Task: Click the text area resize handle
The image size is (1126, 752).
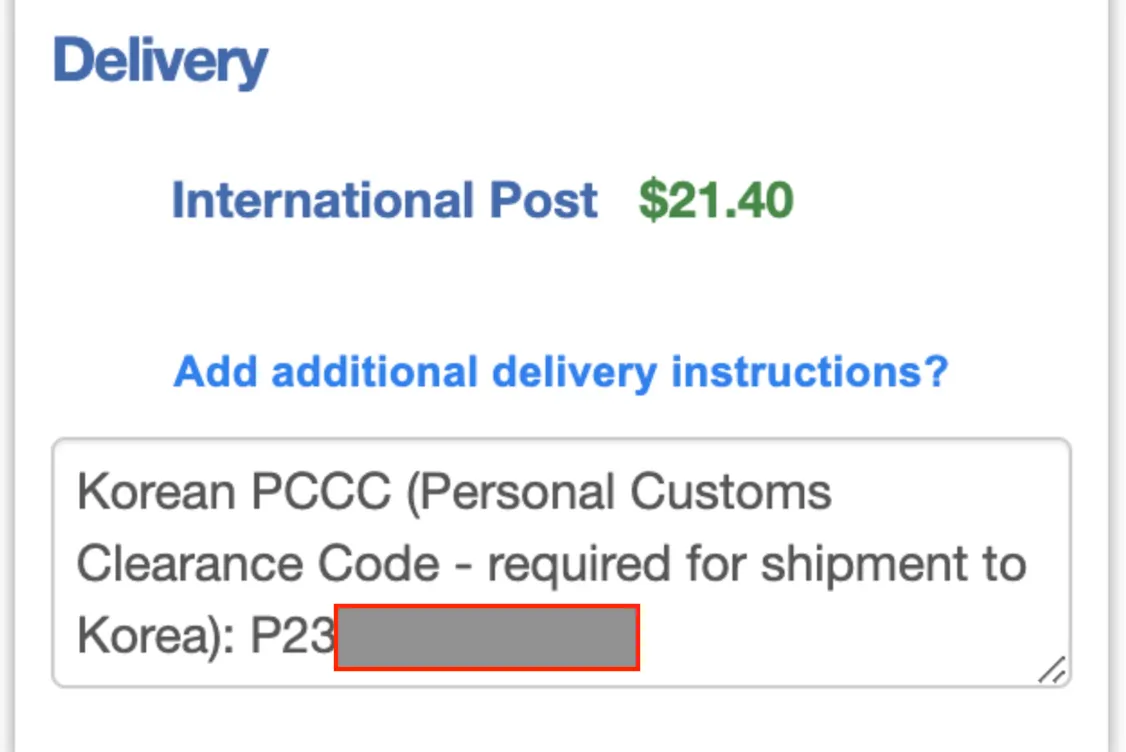Action: [x=1051, y=671]
